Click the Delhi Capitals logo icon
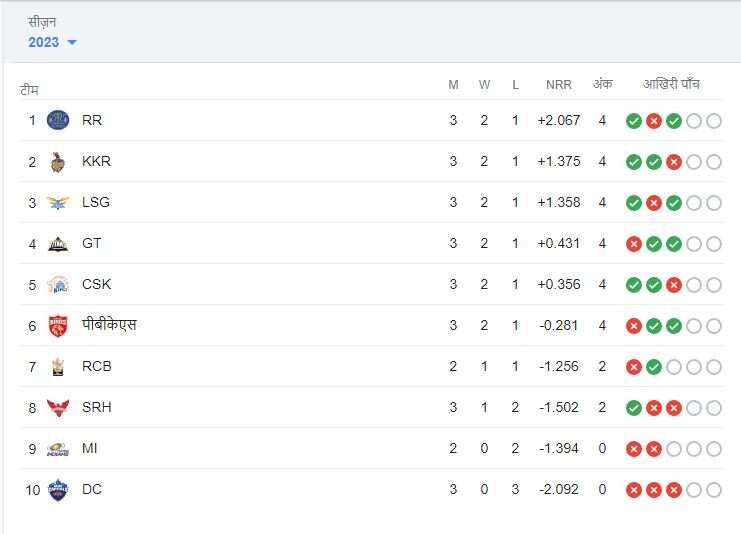Image resolution: width=741 pixels, height=534 pixels. pyautogui.click(x=58, y=490)
